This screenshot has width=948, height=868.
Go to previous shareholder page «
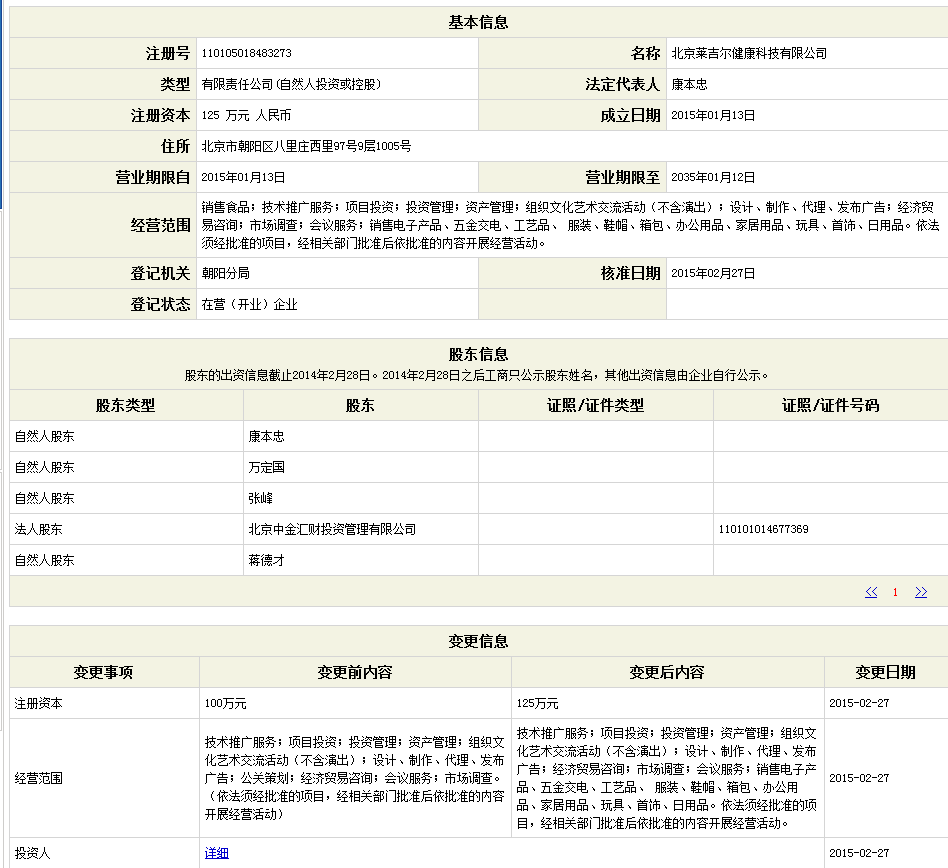(871, 592)
